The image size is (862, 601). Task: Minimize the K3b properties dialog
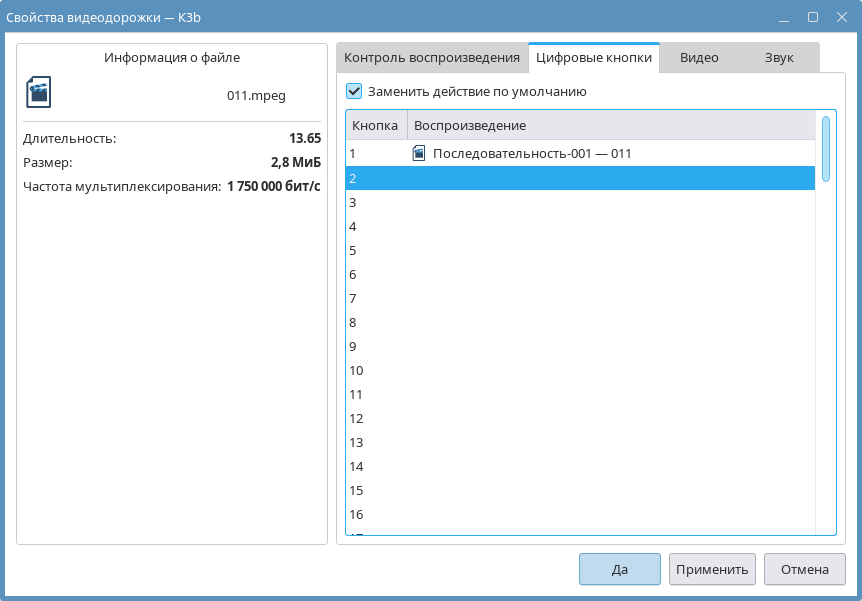click(785, 17)
